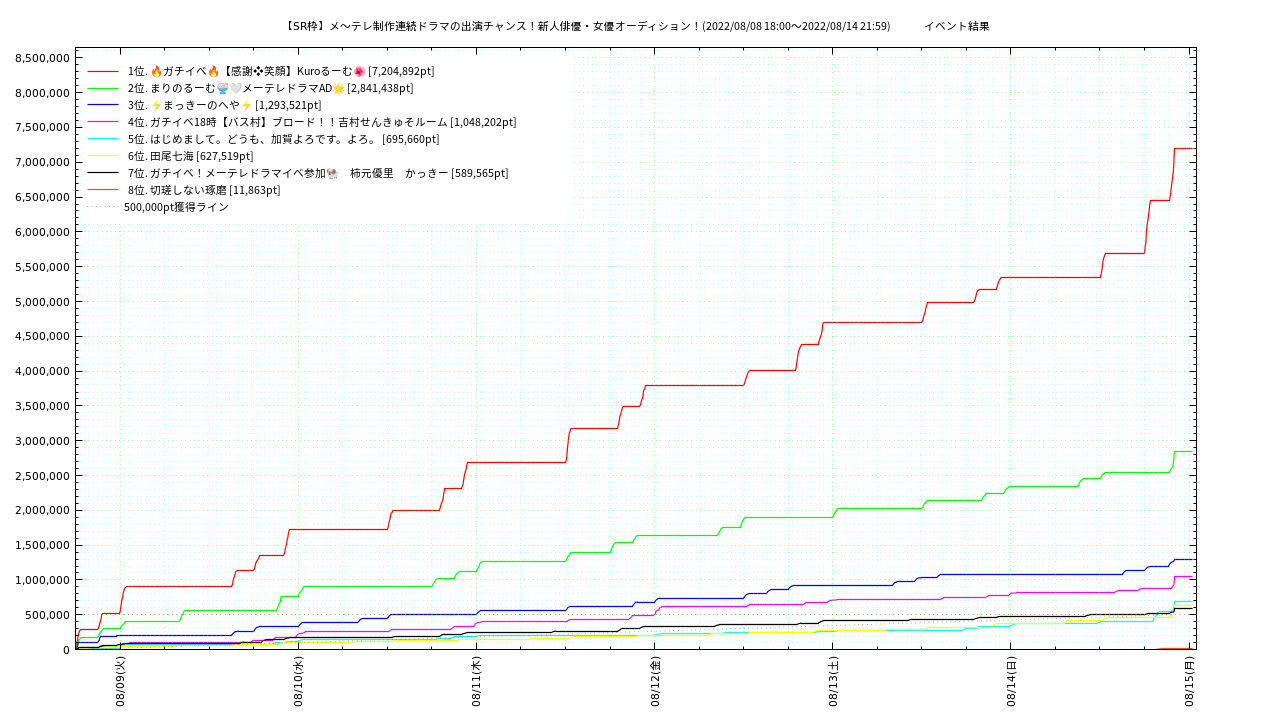Click the 08/14(日) date tick label
Viewport: 1280px width, 720px height.
pyautogui.click(x=1011, y=682)
